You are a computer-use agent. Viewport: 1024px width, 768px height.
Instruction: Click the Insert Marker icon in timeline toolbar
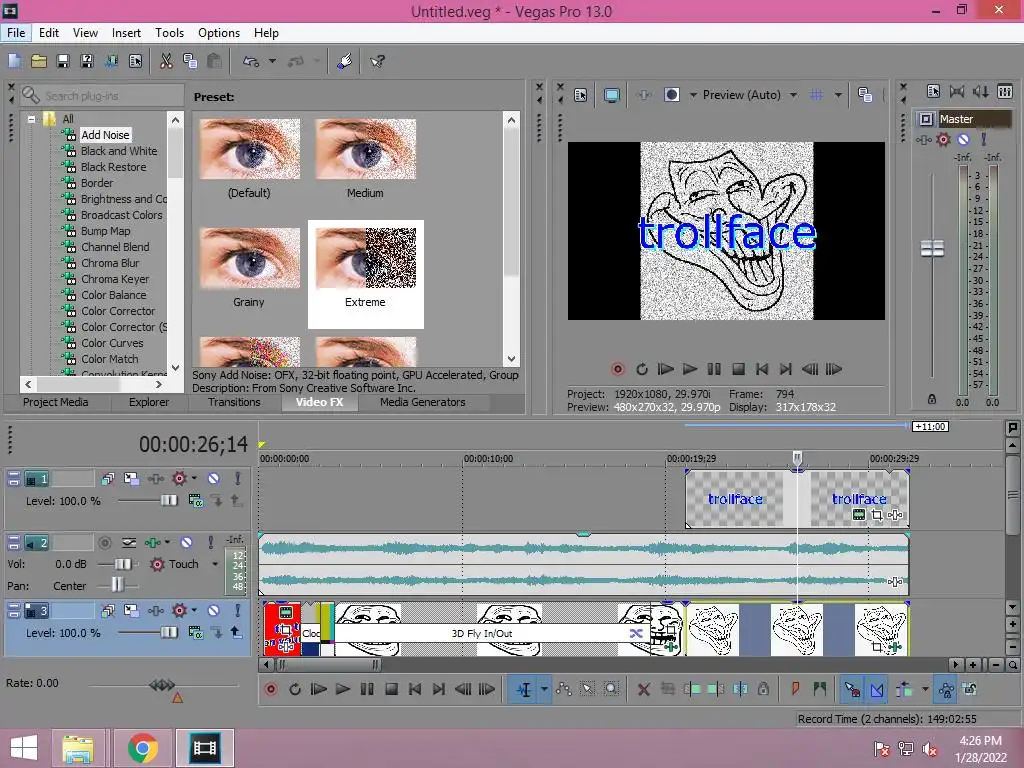pyautogui.click(x=795, y=689)
